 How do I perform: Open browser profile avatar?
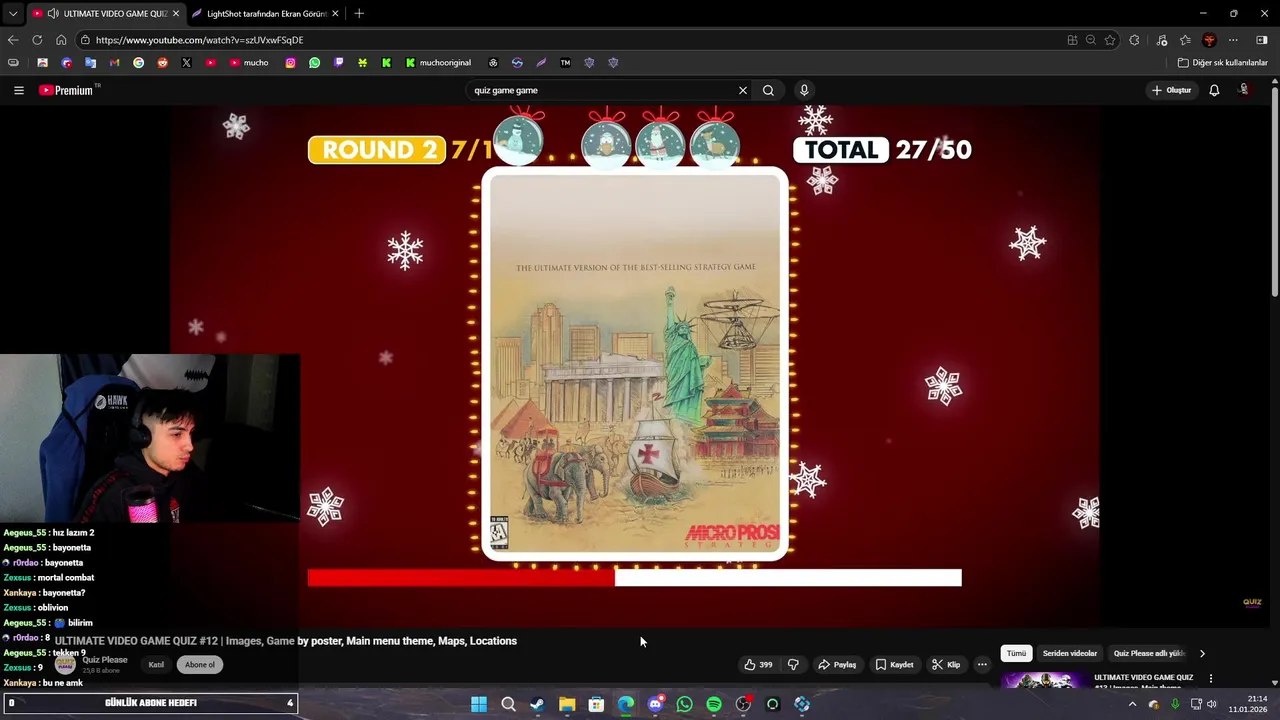click(x=1209, y=40)
